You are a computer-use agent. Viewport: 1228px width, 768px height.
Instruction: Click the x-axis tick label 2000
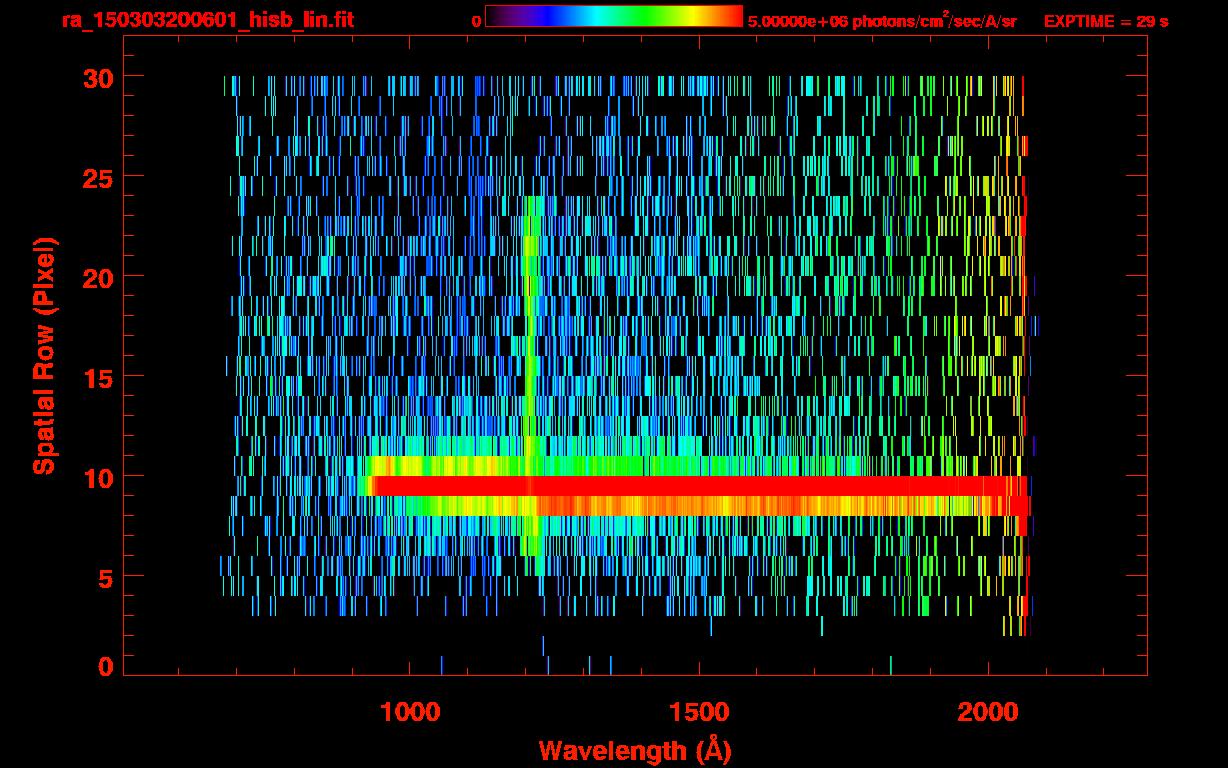[988, 712]
